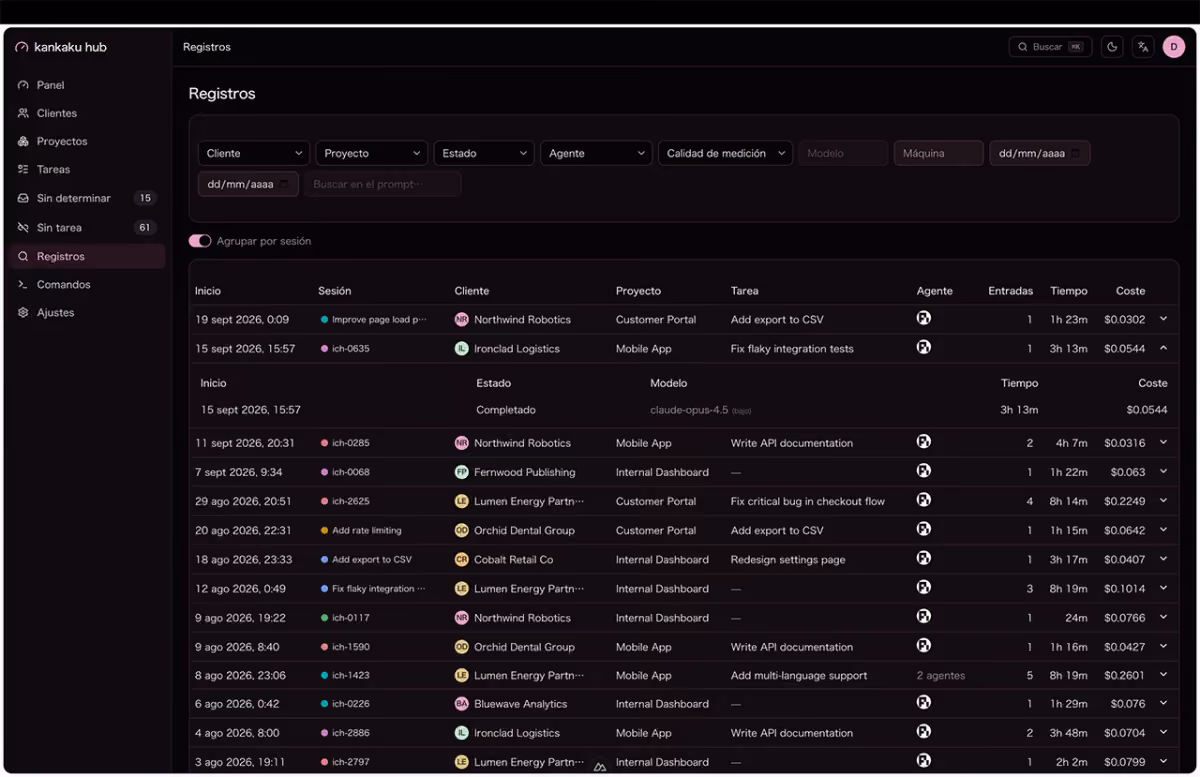Click Cobalt Retail Co client avatar
This screenshot has width=1200, height=777.
(461, 560)
